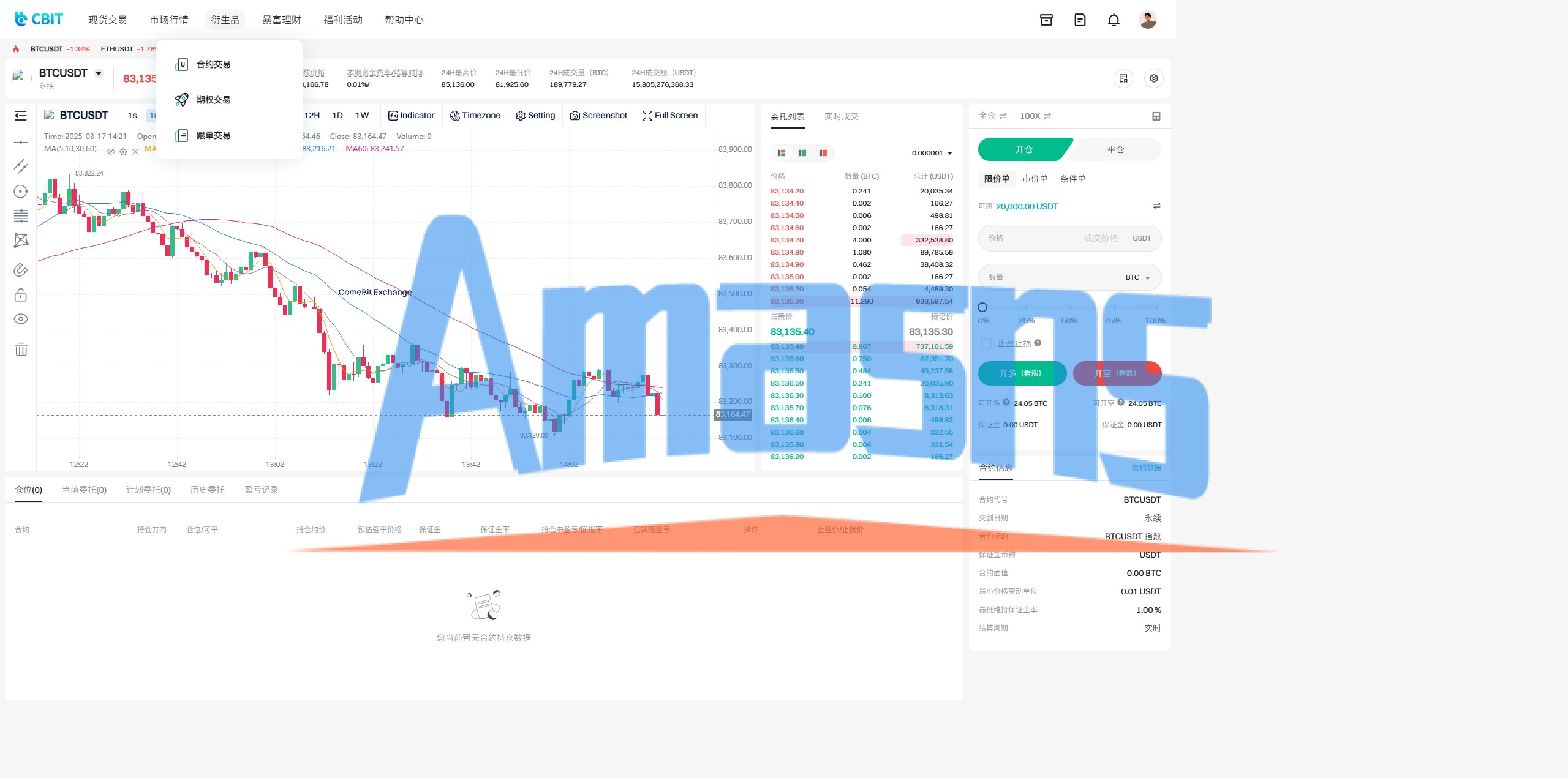Open 衍生品 derivatives menu
This screenshot has width=1568, height=778.
pos(225,20)
